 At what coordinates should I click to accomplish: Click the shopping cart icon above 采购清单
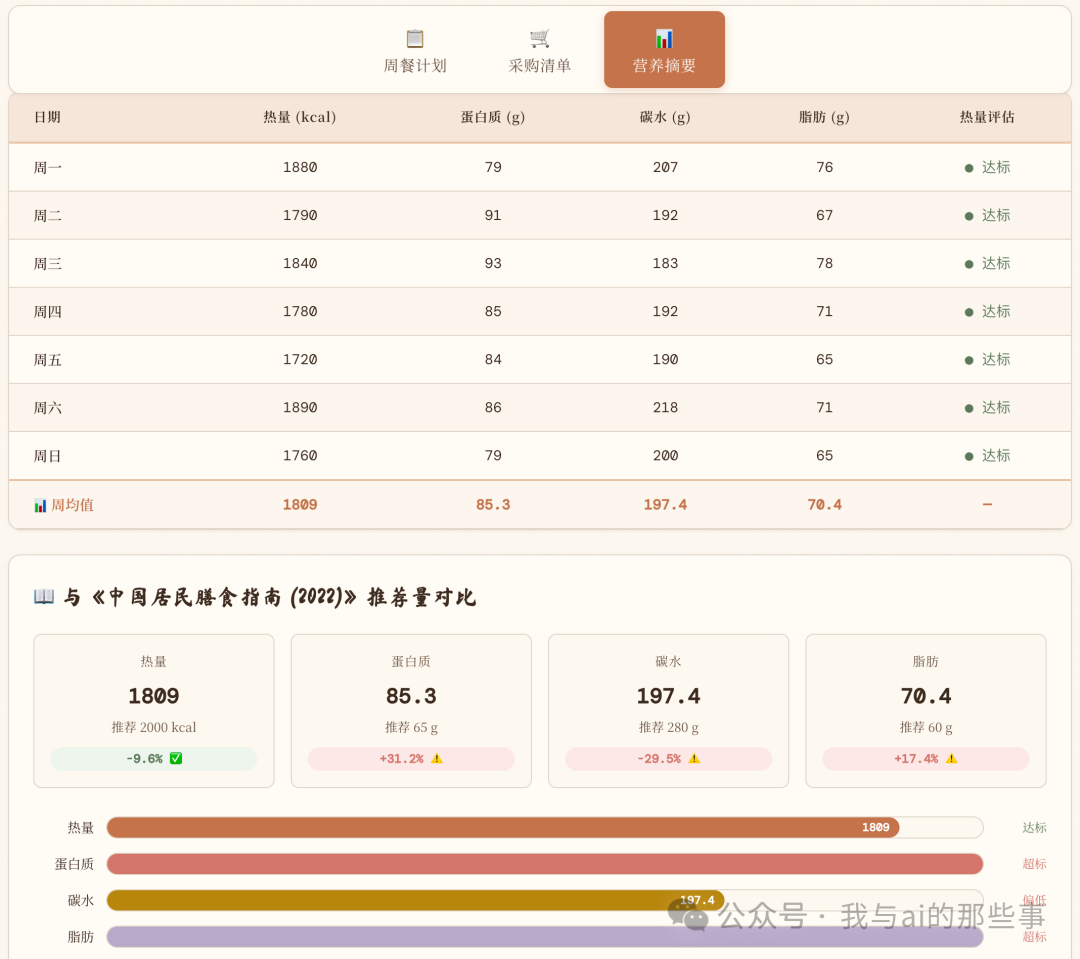(539, 38)
